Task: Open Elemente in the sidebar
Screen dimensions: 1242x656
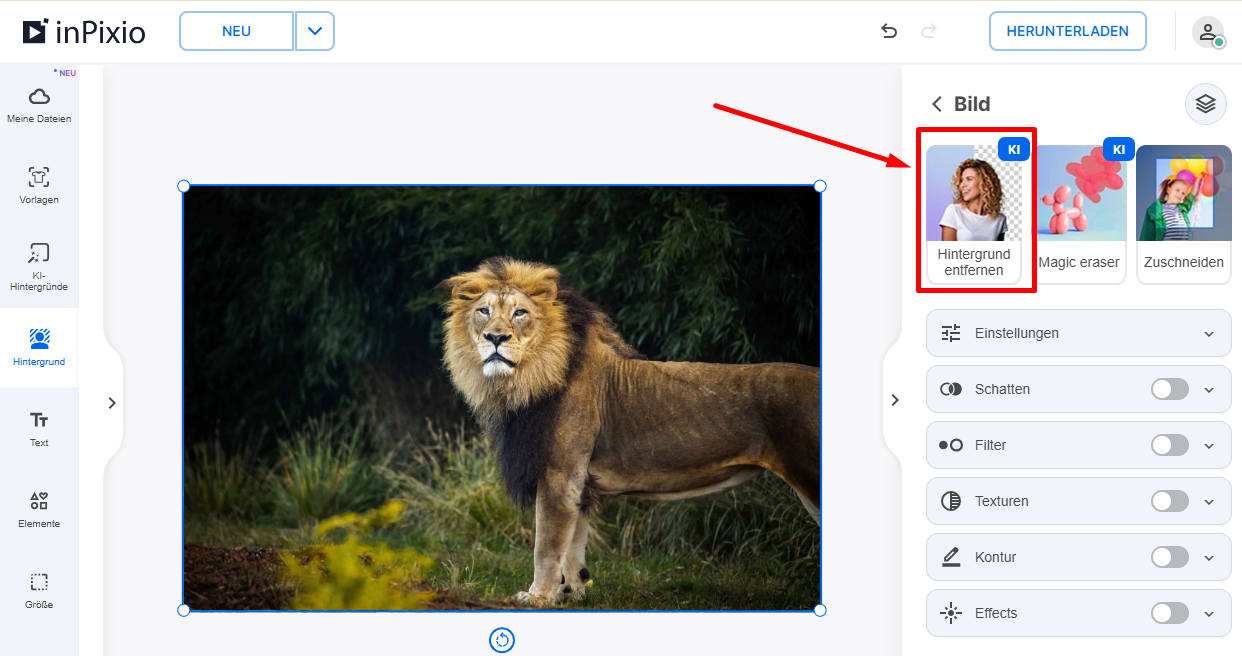Action: 39,510
